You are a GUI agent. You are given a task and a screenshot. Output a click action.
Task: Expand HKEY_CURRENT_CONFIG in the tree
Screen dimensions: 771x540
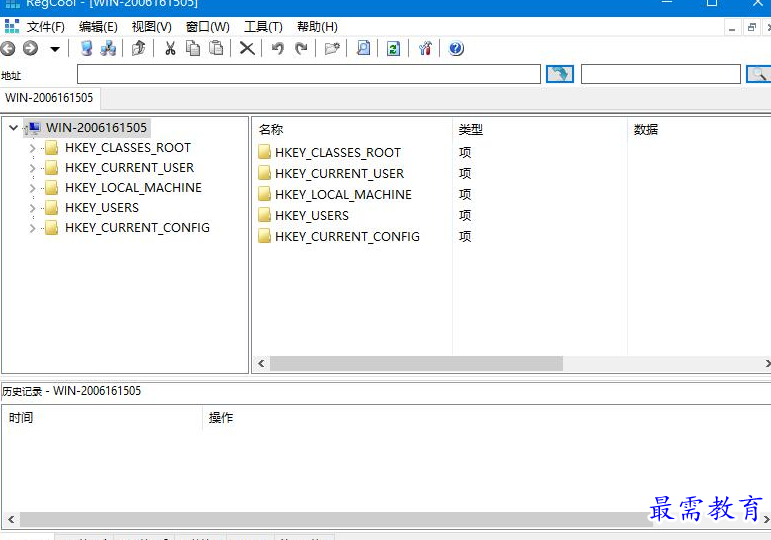pyautogui.click(x=32, y=228)
